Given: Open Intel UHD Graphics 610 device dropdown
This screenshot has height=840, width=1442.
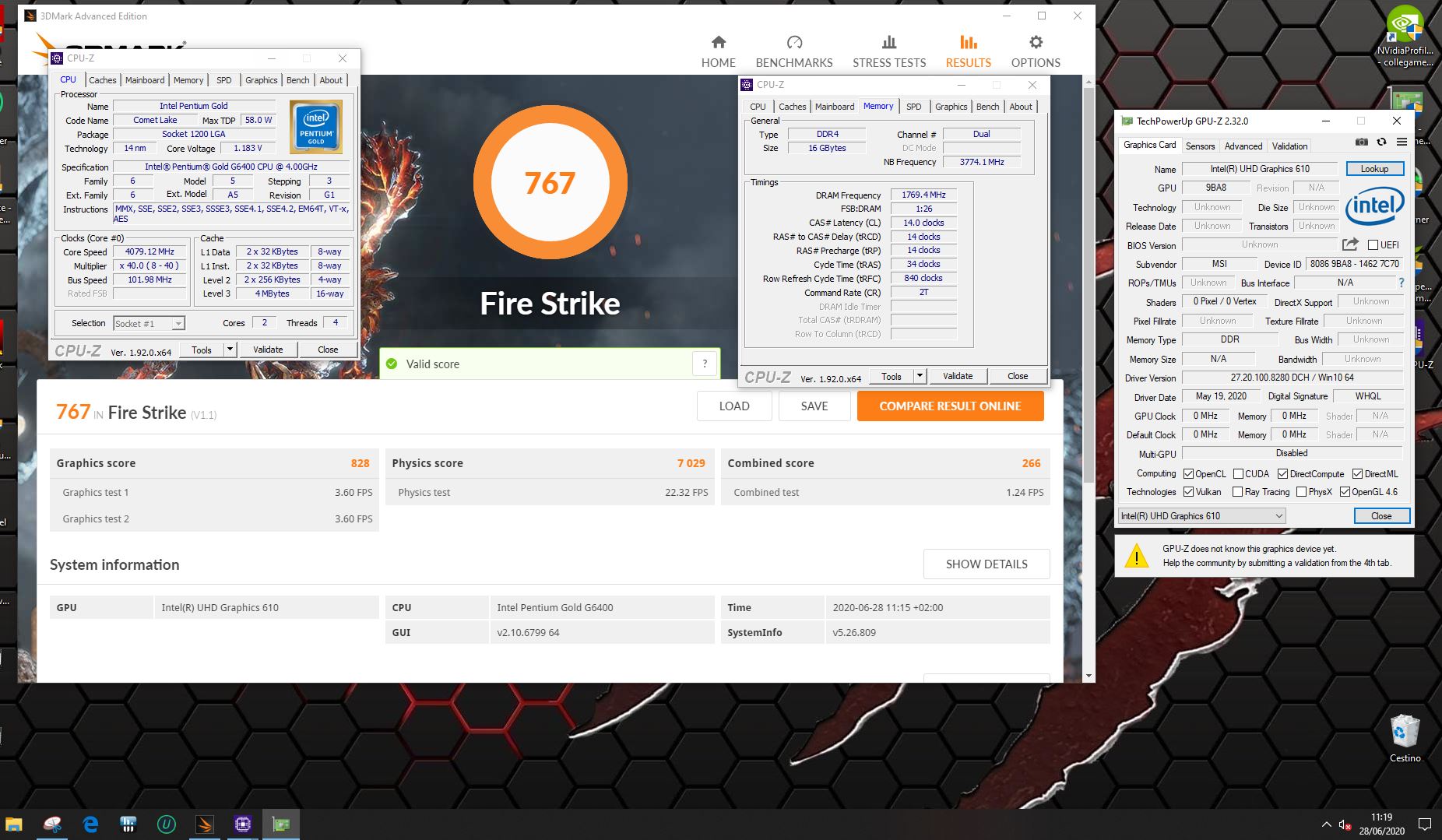Looking at the screenshot, I should click(1201, 515).
